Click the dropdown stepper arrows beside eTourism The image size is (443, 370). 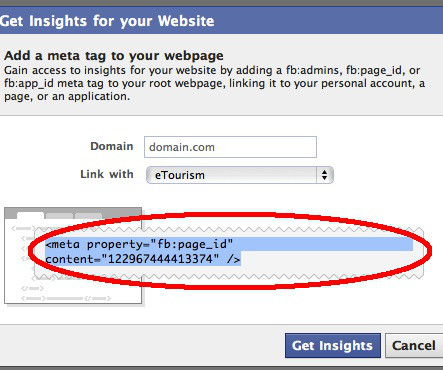pos(325,175)
